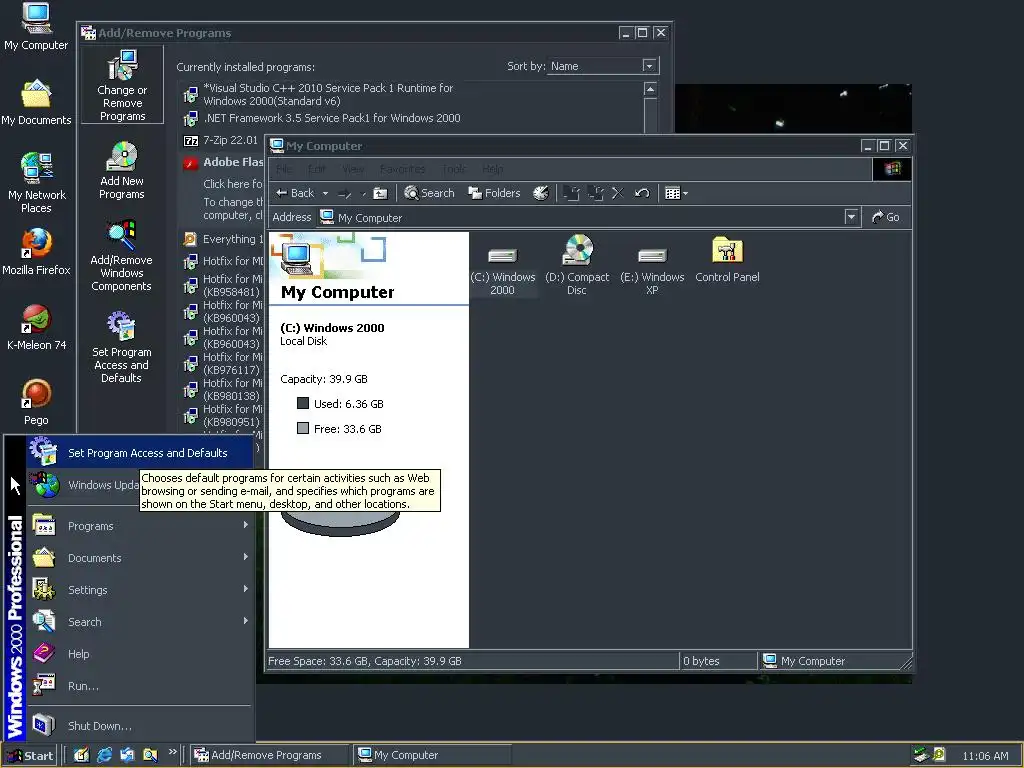Open Help from the Start menu

tap(140, 654)
